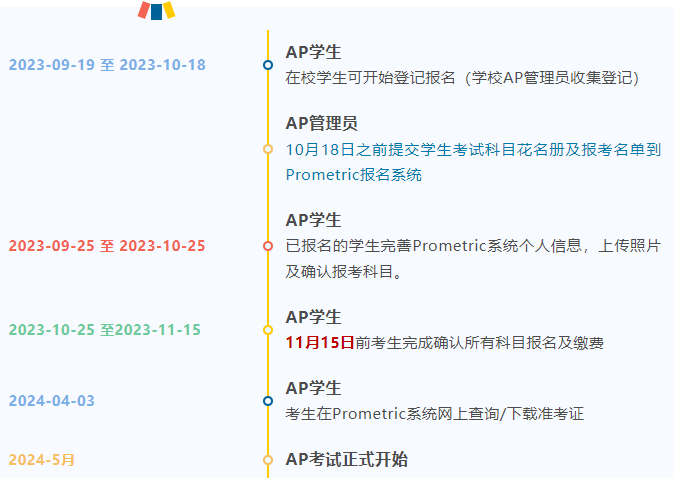Click text 及确认报考科目

tap(343, 272)
